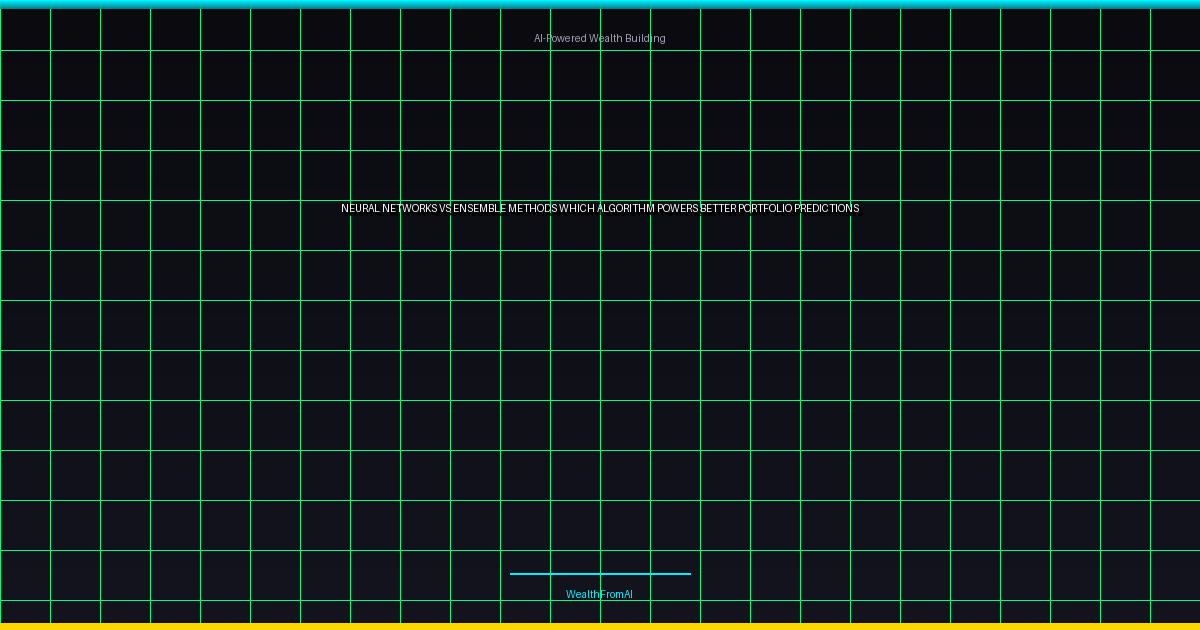The height and width of the screenshot is (630, 1200).
Task: Click the WealthFromAI brand name
Action: pyautogui.click(x=599, y=594)
